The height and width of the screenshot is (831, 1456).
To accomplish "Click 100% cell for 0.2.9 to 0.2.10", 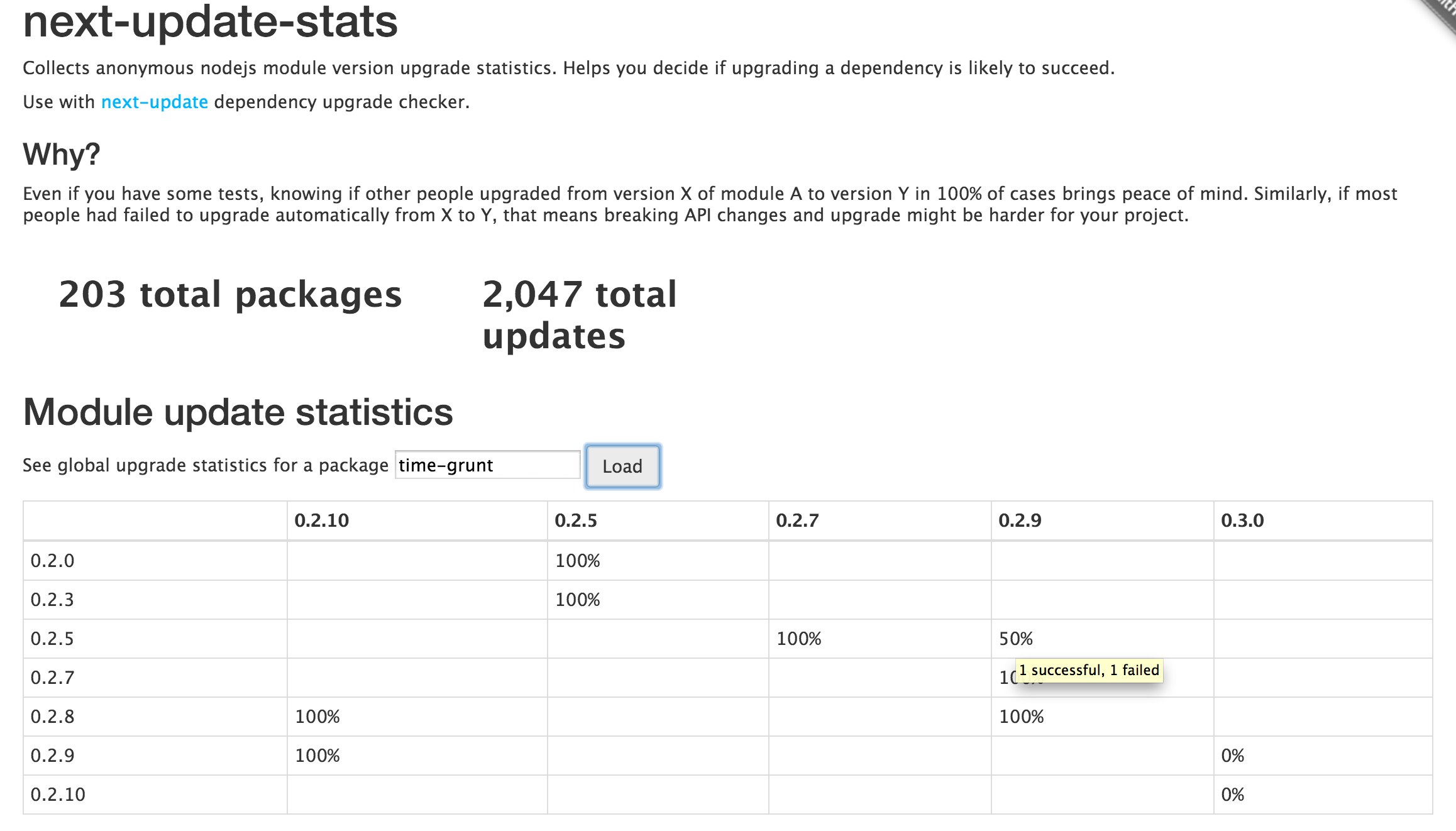I will point(317,756).
